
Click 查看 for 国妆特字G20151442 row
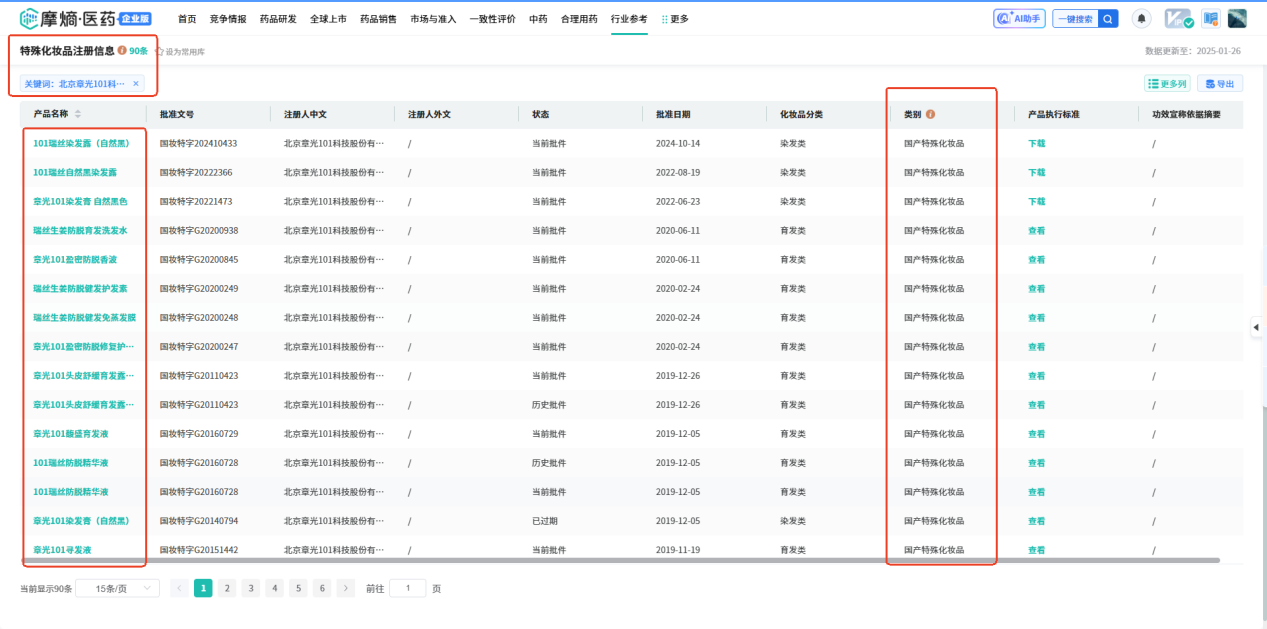(1036, 550)
